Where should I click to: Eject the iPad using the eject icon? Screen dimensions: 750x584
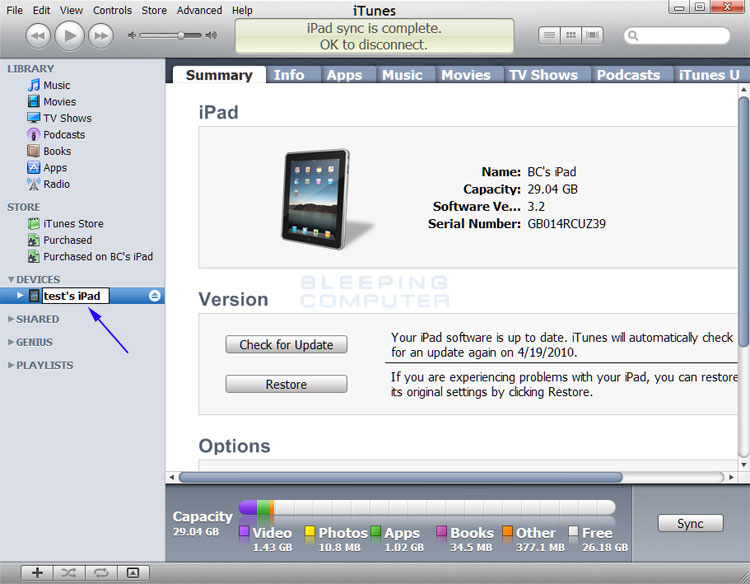click(x=154, y=296)
